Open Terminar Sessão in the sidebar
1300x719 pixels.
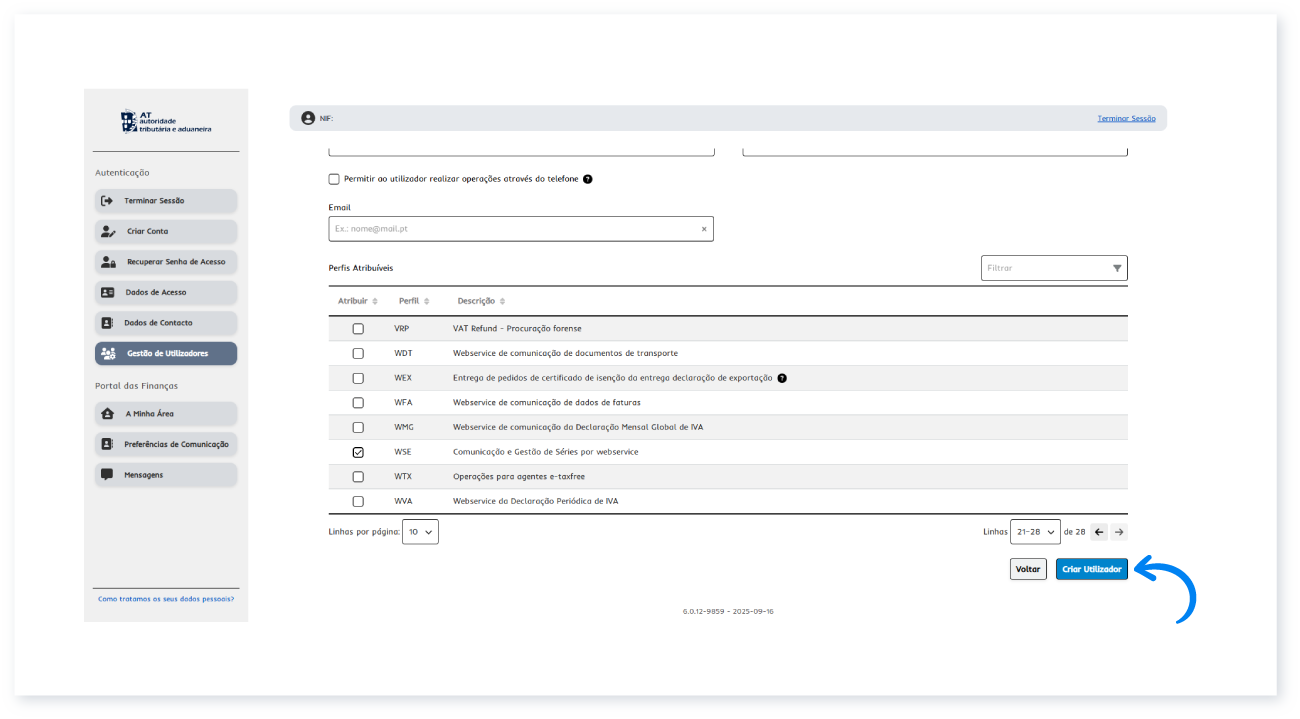(x=166, y=201)
